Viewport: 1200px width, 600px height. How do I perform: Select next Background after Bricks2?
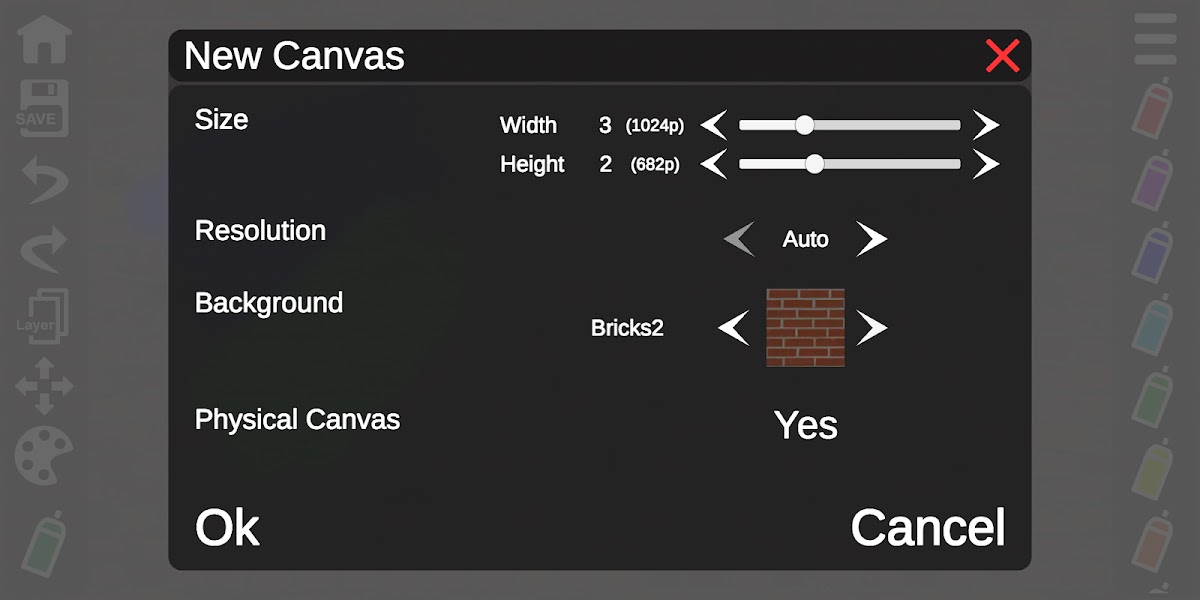[x=872, y=327]
